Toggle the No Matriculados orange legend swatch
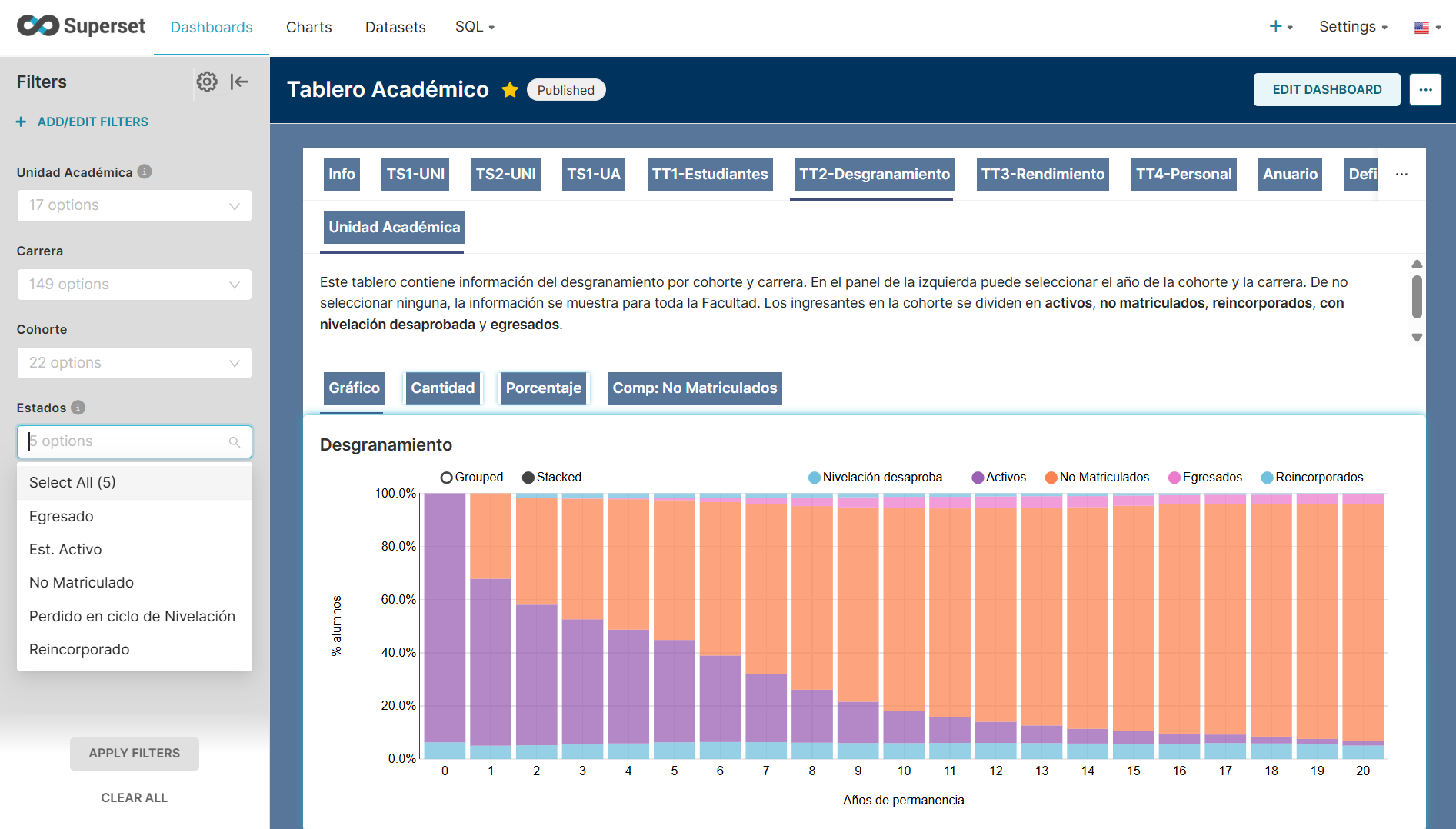Viewport: 1456px width, 829px height. (1051, 478)
